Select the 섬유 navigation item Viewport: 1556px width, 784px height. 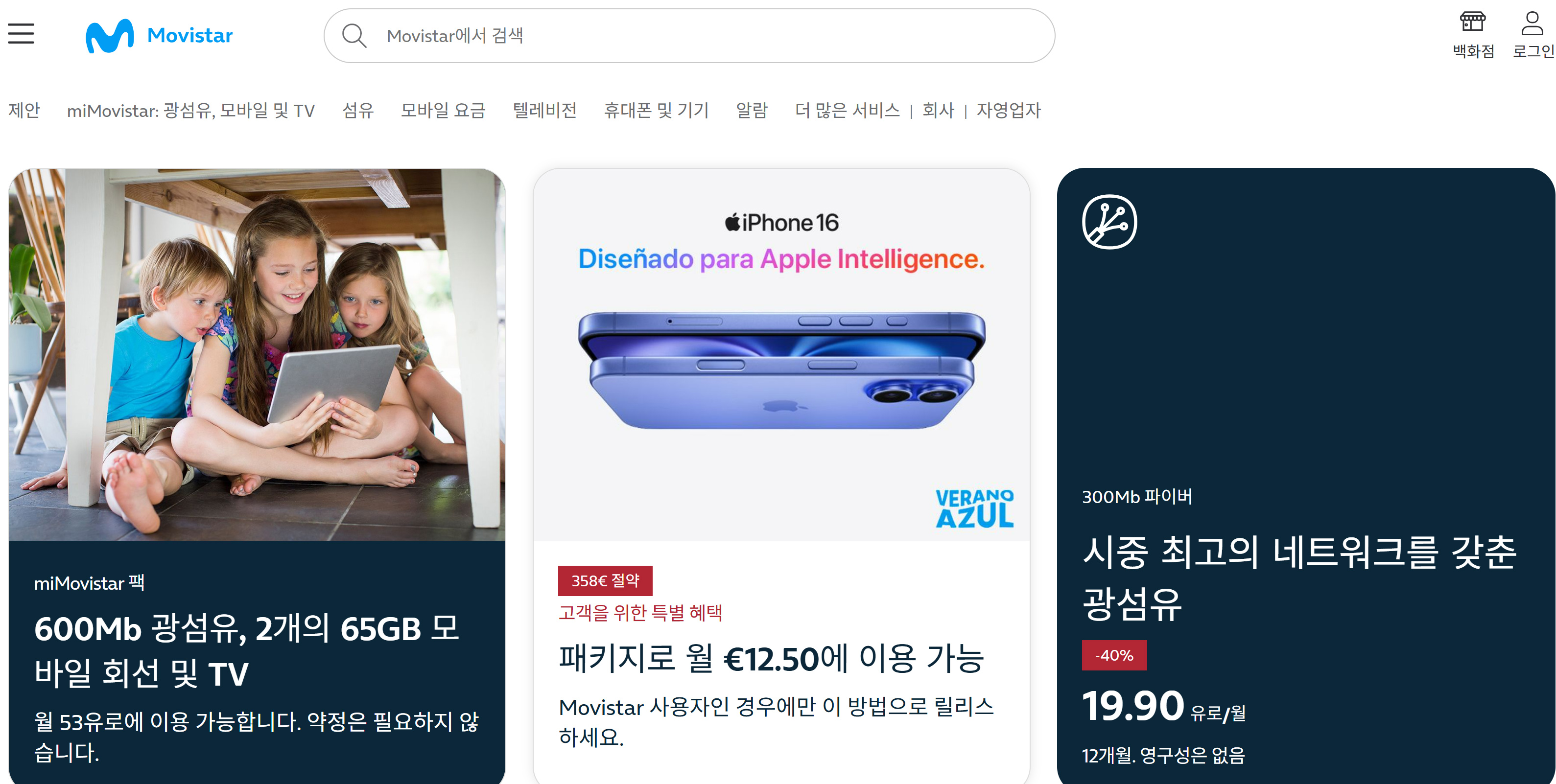pos(358,111)
